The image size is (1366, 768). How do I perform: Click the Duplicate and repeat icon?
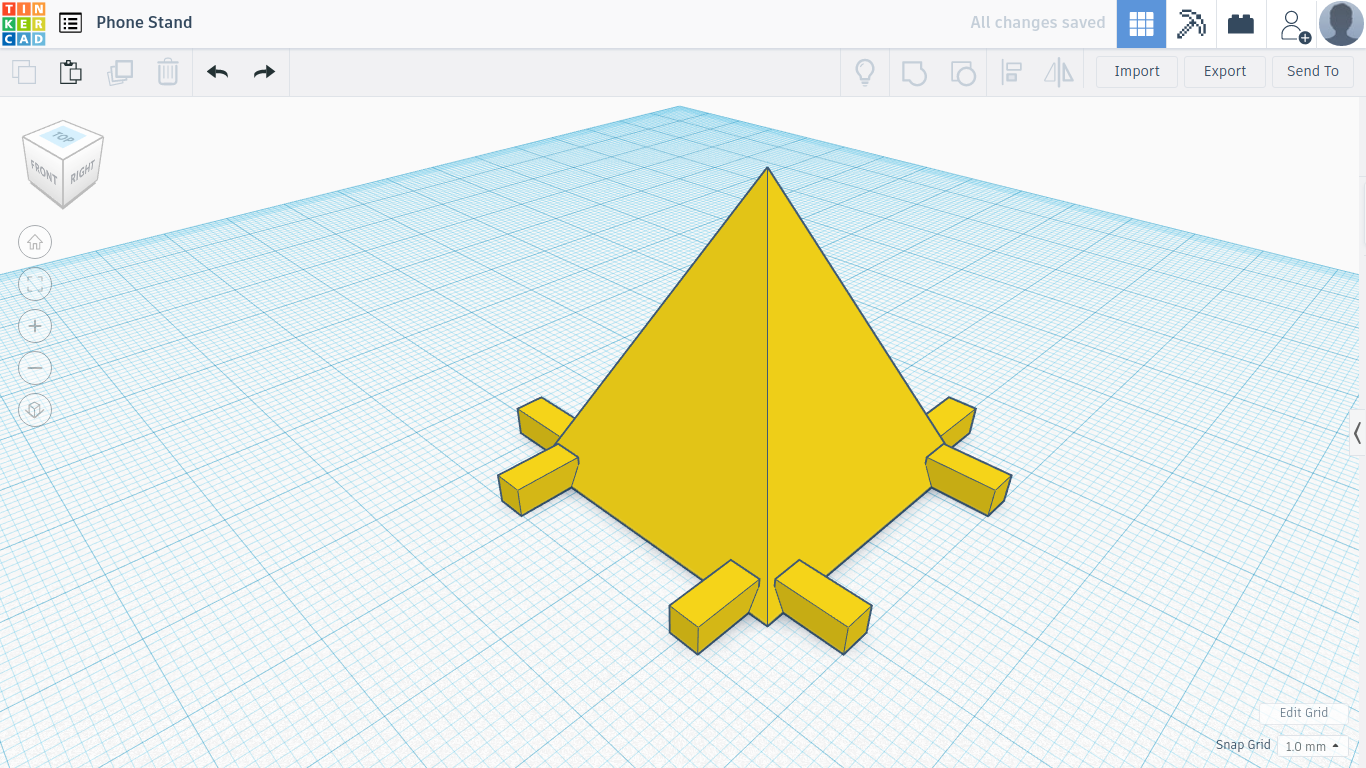(x=120, y=72)
